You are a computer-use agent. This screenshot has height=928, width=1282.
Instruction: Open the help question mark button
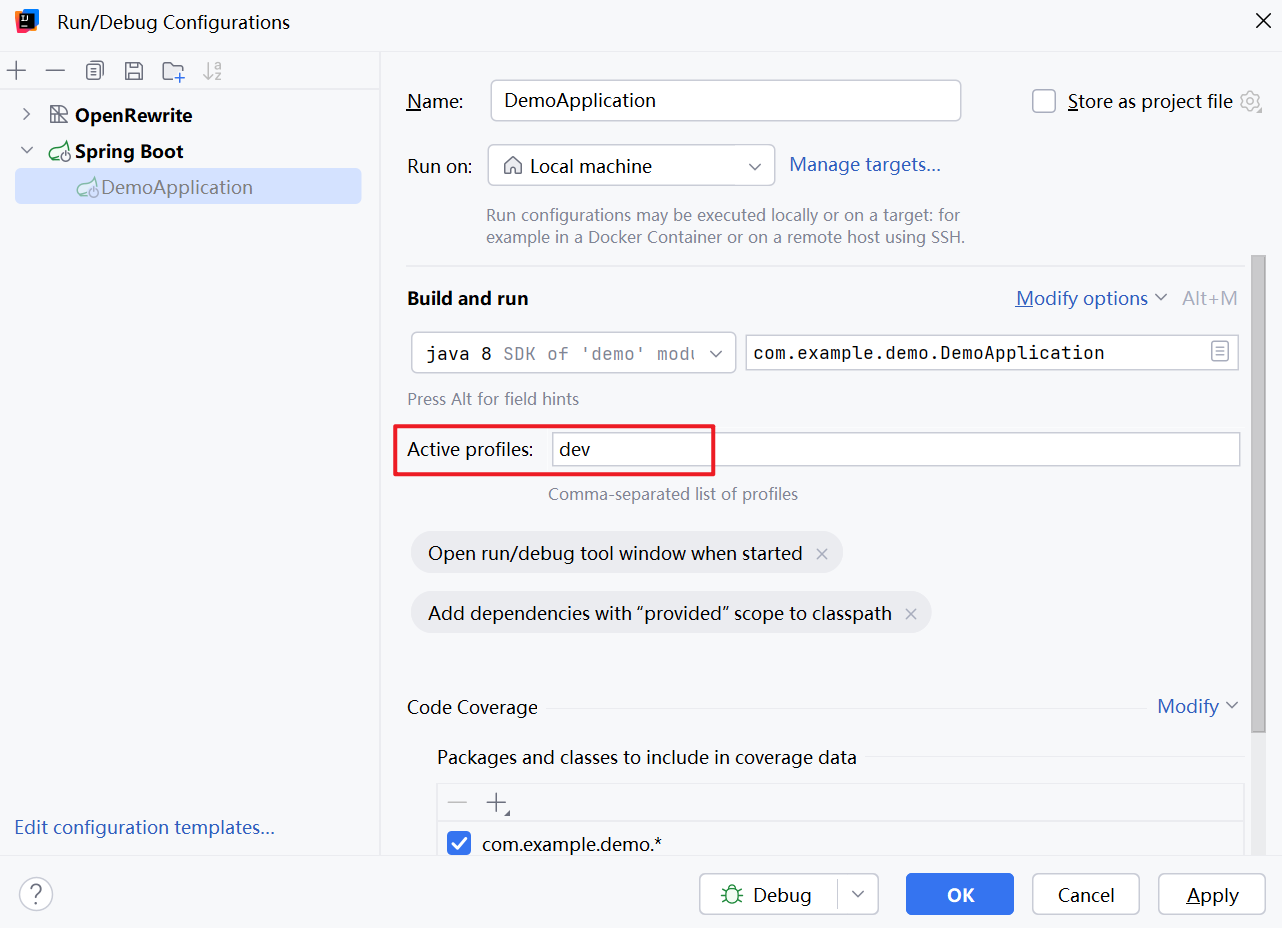pos(36,894)
